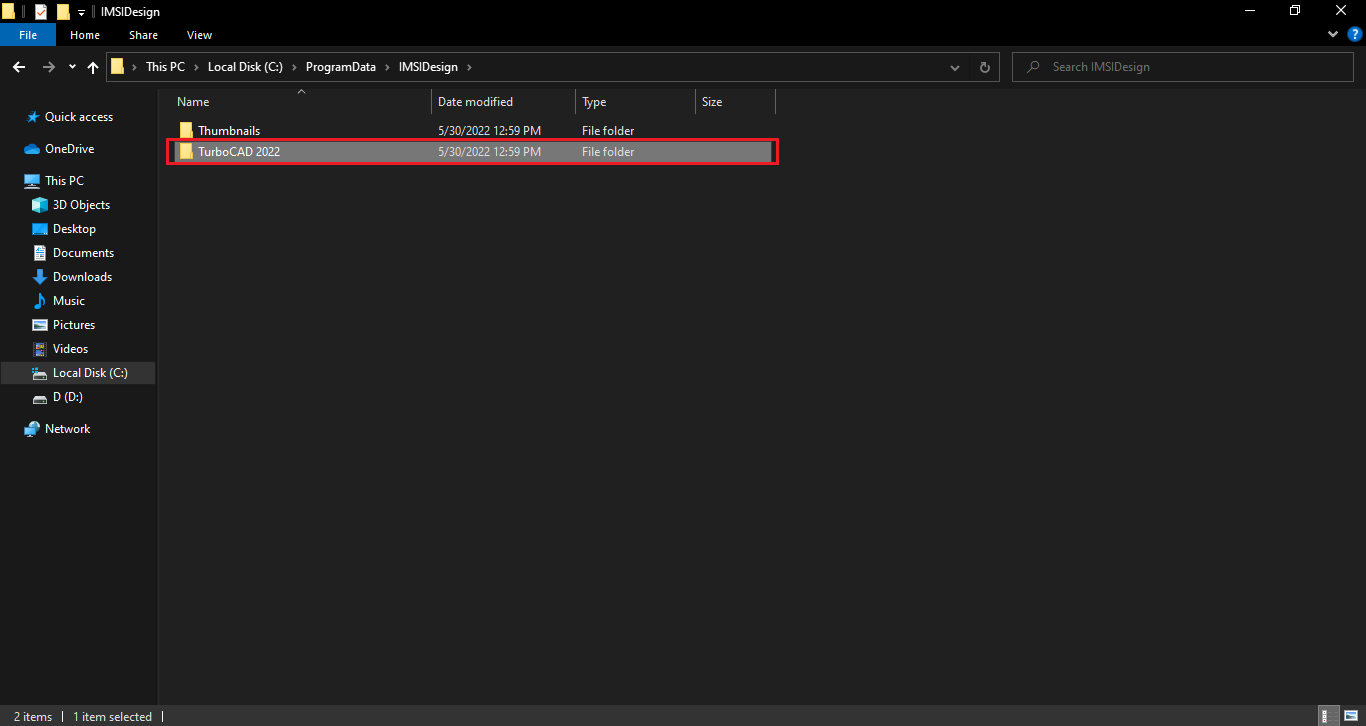Open the View ribbon tab

coord(200,35)
